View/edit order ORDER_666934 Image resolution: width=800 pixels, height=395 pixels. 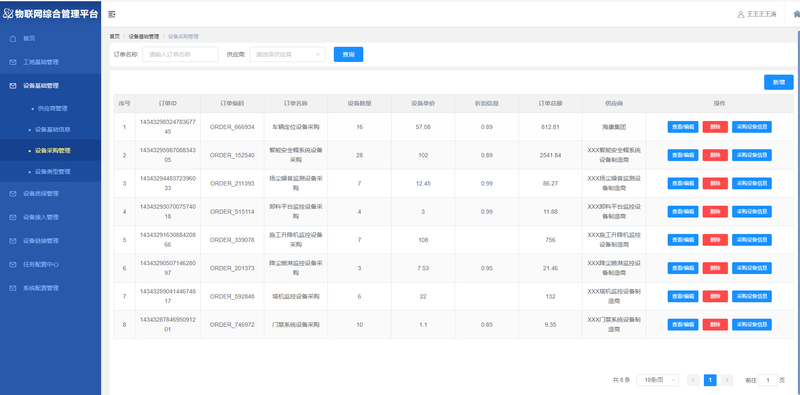pyautogui.click(x=683, y=127)
